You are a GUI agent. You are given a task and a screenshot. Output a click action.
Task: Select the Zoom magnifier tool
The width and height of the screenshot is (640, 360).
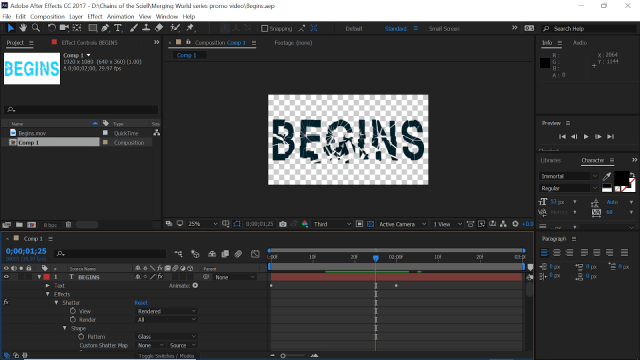(x=36, y=28)
